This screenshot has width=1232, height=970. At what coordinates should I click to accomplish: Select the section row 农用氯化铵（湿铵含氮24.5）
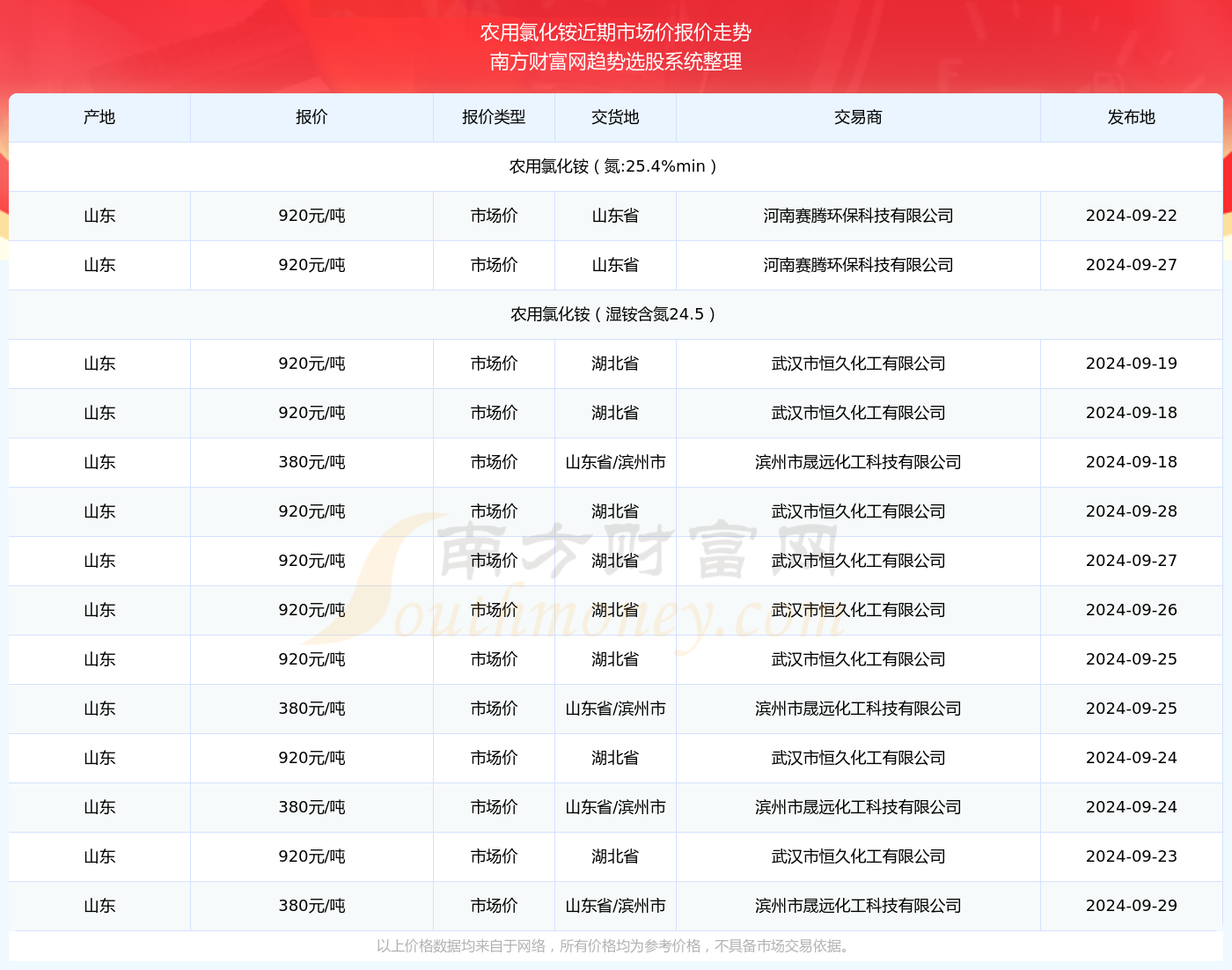pos(616,314)
